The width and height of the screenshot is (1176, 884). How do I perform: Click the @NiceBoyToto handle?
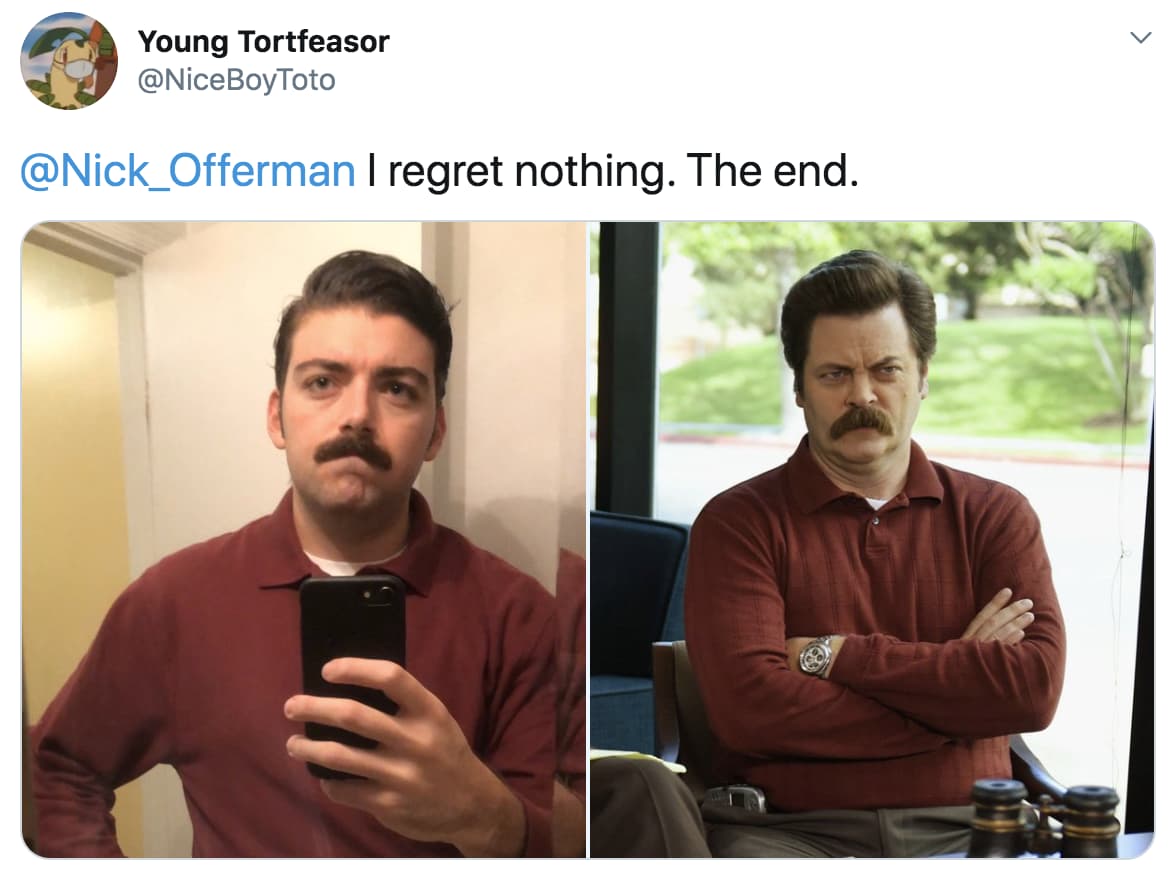pos(236,79)
